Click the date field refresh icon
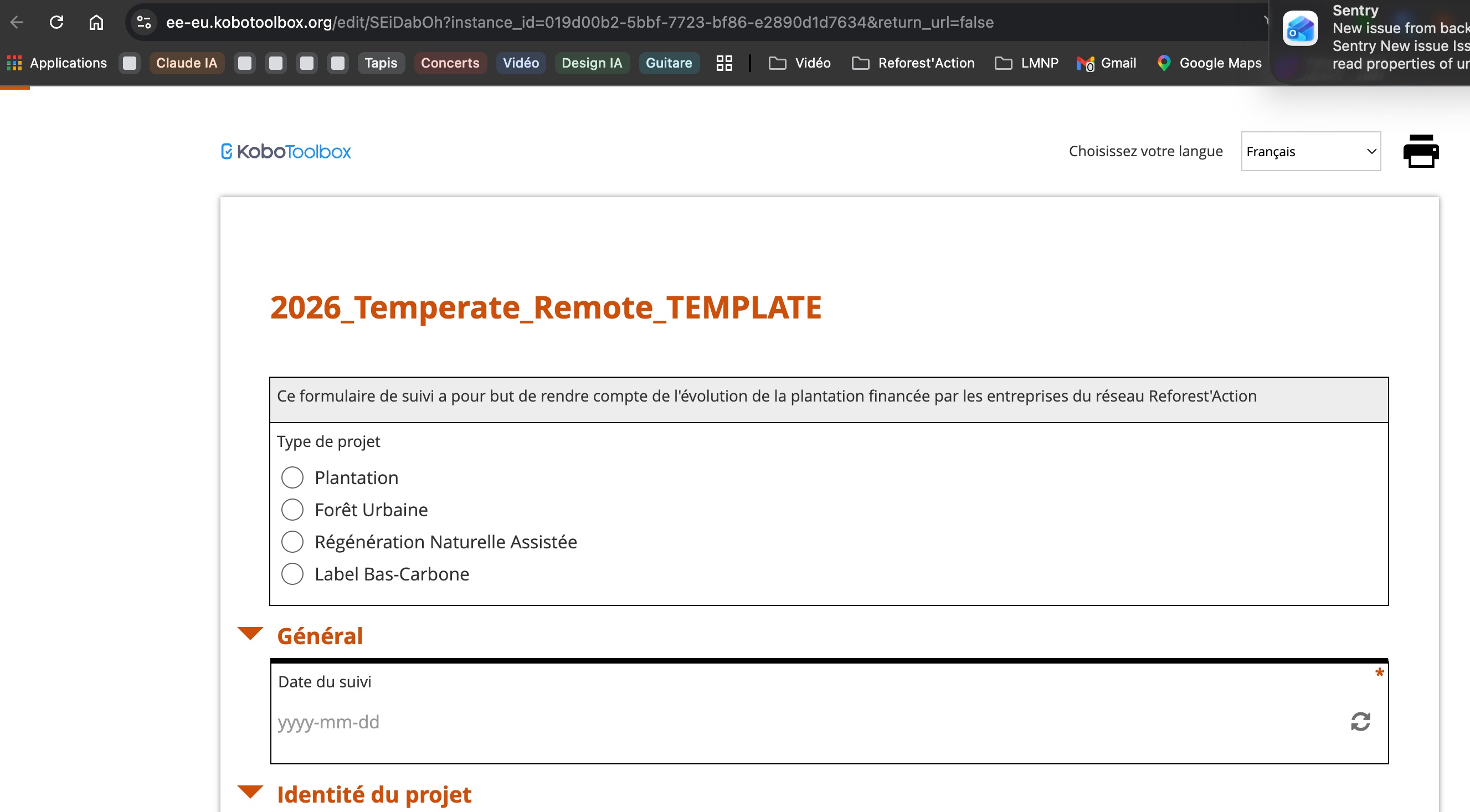 1360,721
